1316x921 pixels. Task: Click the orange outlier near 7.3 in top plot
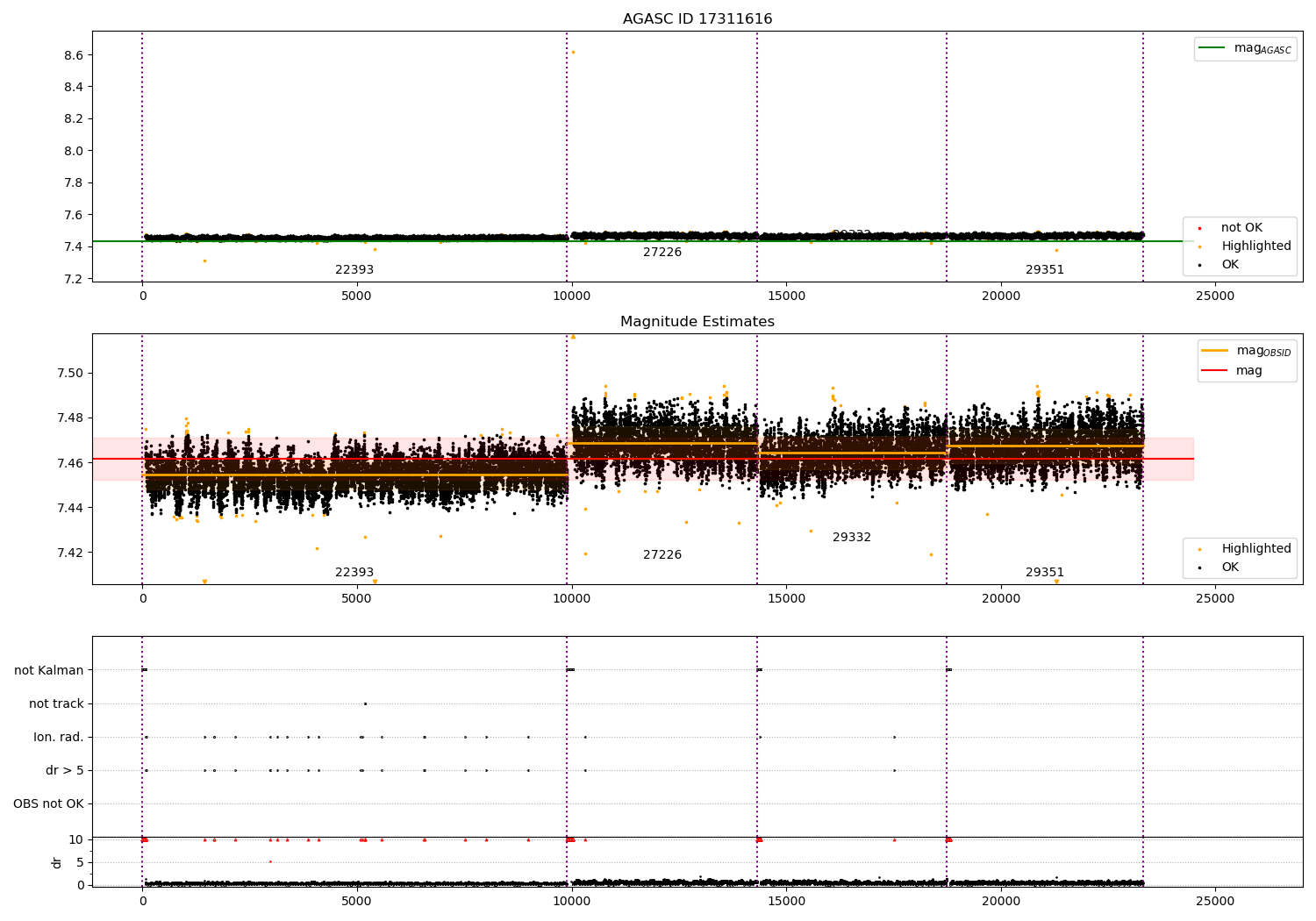pyautogui.click(x=204, y=261)
